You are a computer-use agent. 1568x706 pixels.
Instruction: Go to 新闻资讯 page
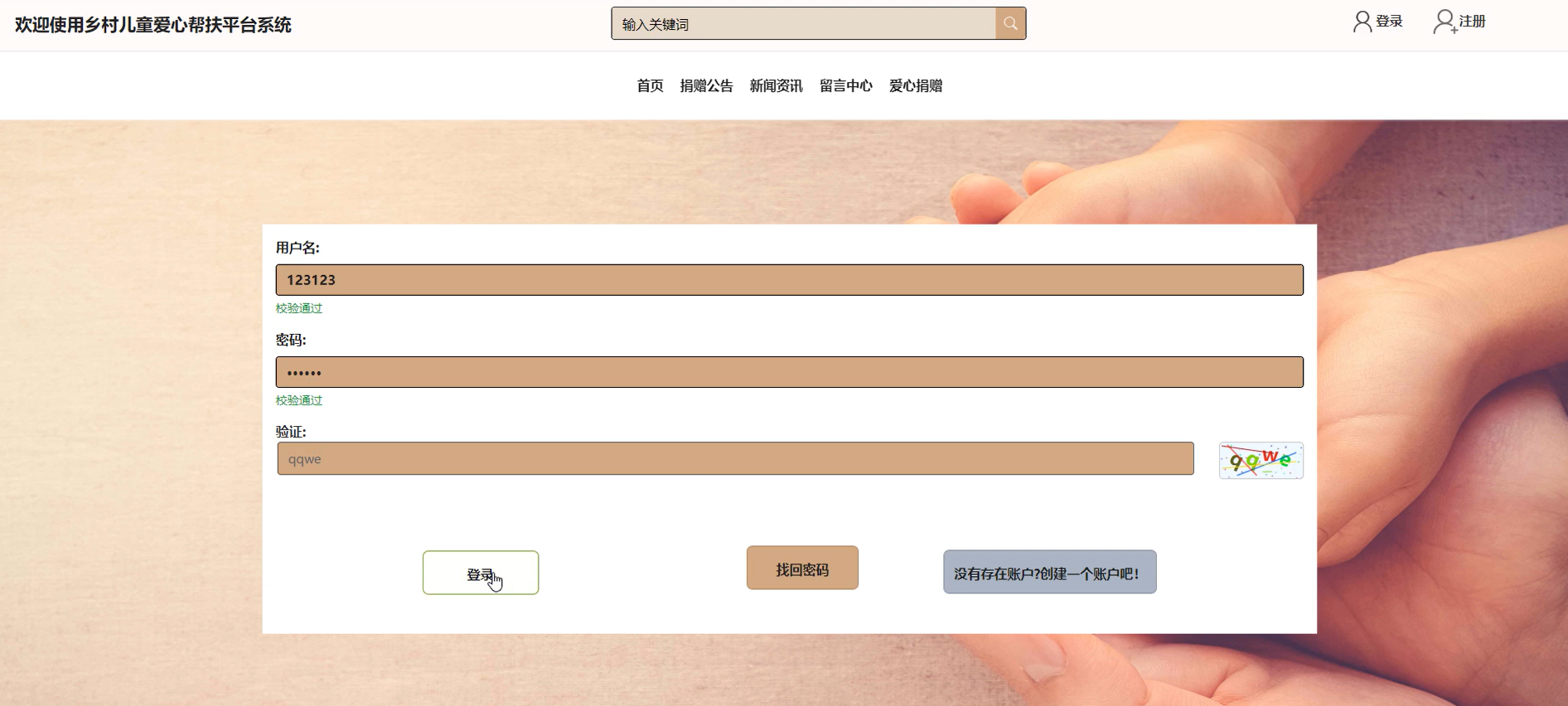tap(776, 85)
